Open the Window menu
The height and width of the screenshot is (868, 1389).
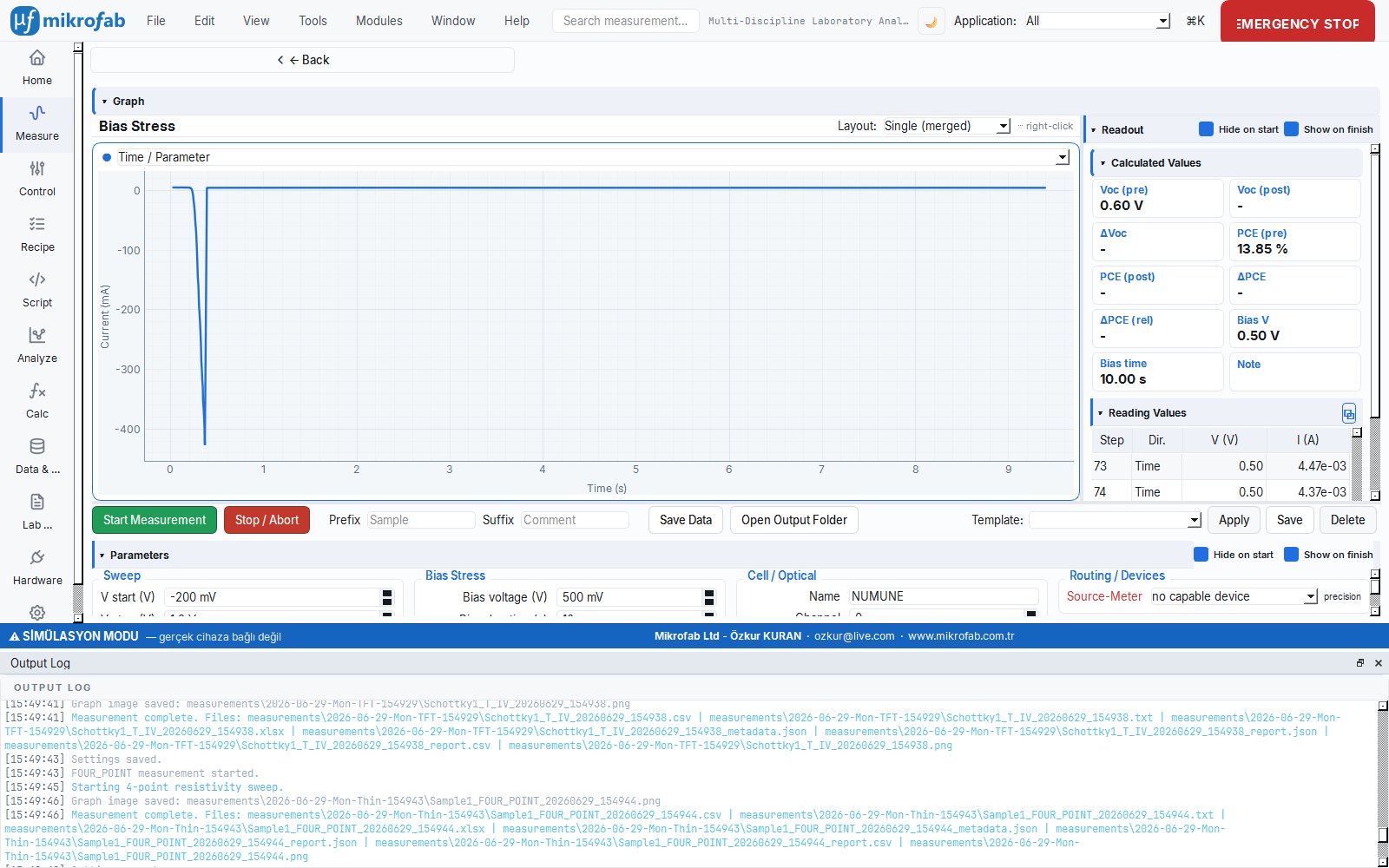pyautogui.click(x=453, y=21)
